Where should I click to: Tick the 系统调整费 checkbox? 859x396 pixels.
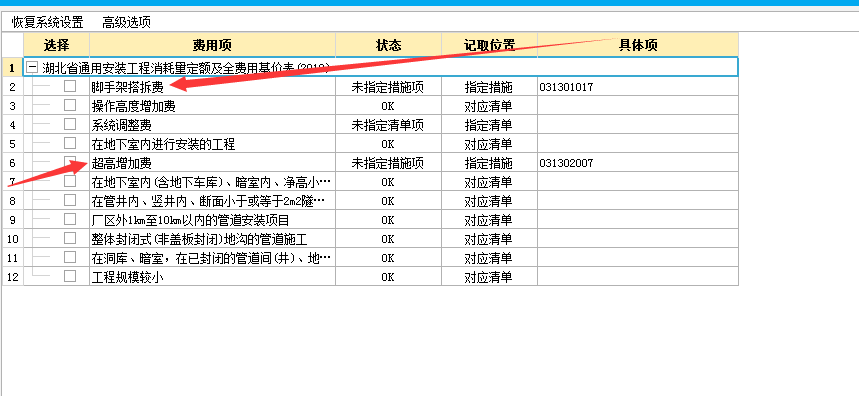click(70, 124)
